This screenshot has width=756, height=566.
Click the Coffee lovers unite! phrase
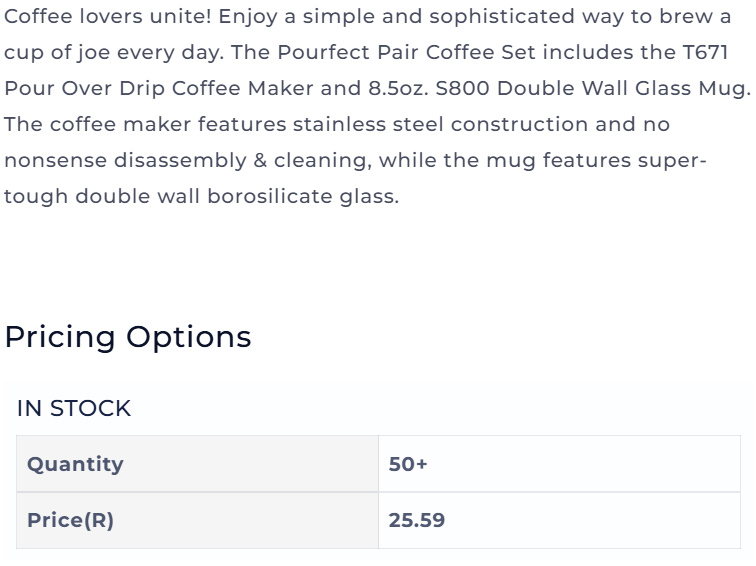[108, 16]
